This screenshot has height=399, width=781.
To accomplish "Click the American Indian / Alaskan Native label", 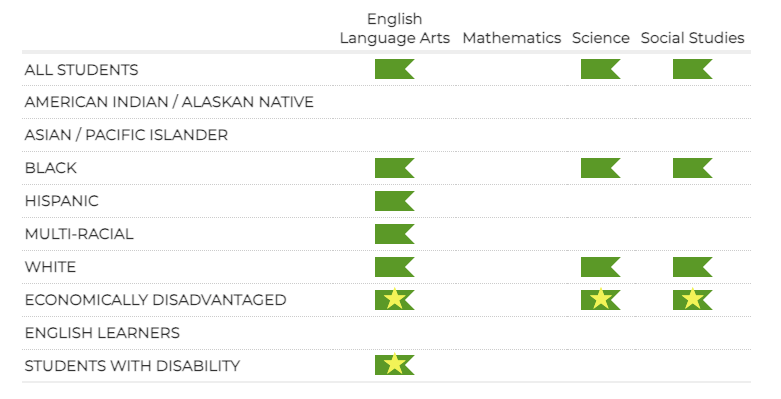I will [x=169, y=102].
